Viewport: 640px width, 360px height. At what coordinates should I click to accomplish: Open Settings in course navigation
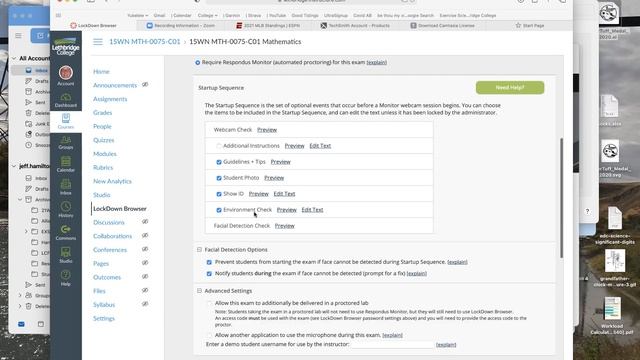coord(104,318)
